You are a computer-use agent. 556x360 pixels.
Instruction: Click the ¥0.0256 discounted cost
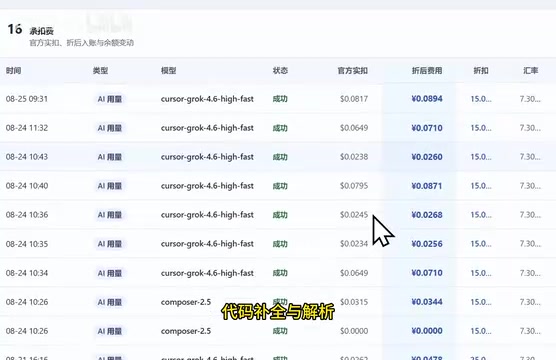[x=427, y=244]
